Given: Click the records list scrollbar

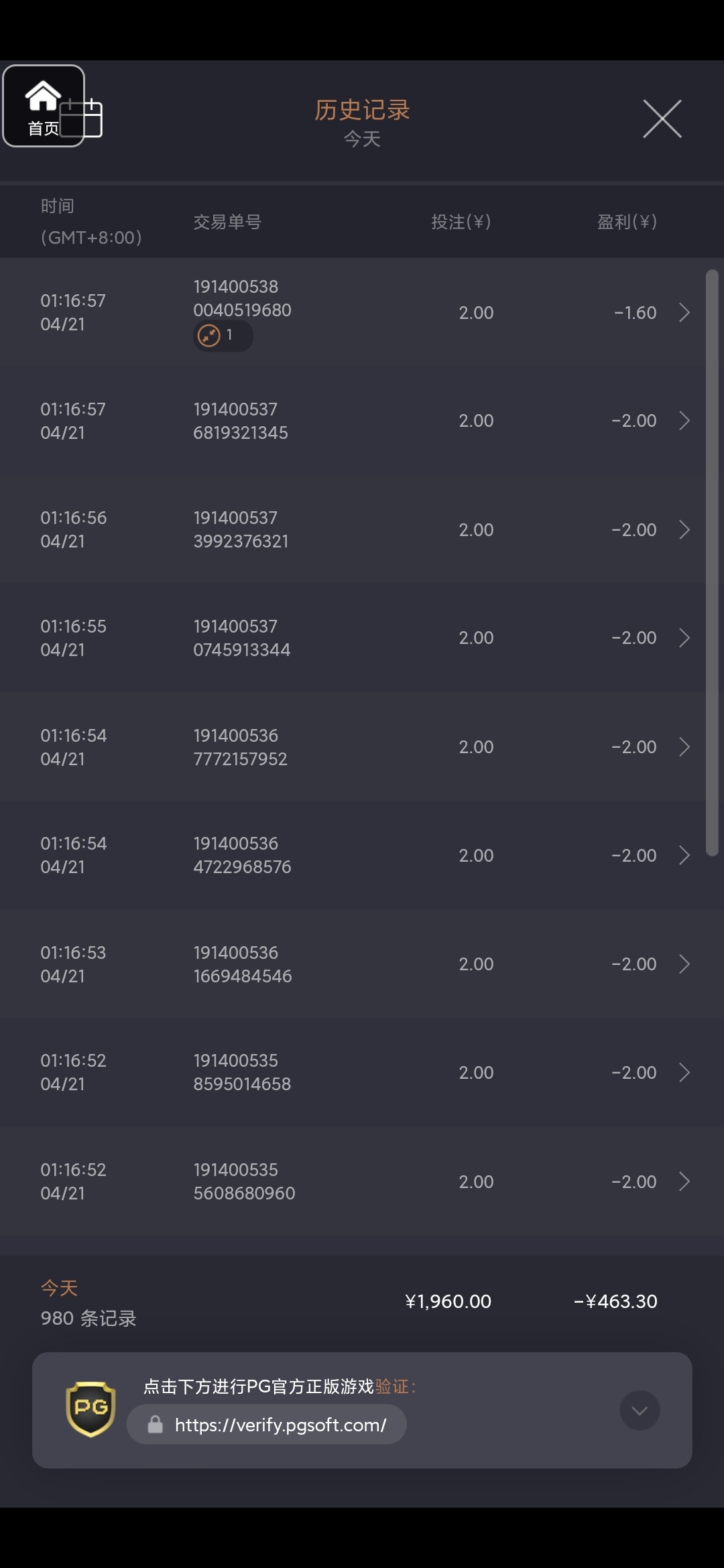Looking at the screenshot, I should pyautogui.click(x=712, y=563).
